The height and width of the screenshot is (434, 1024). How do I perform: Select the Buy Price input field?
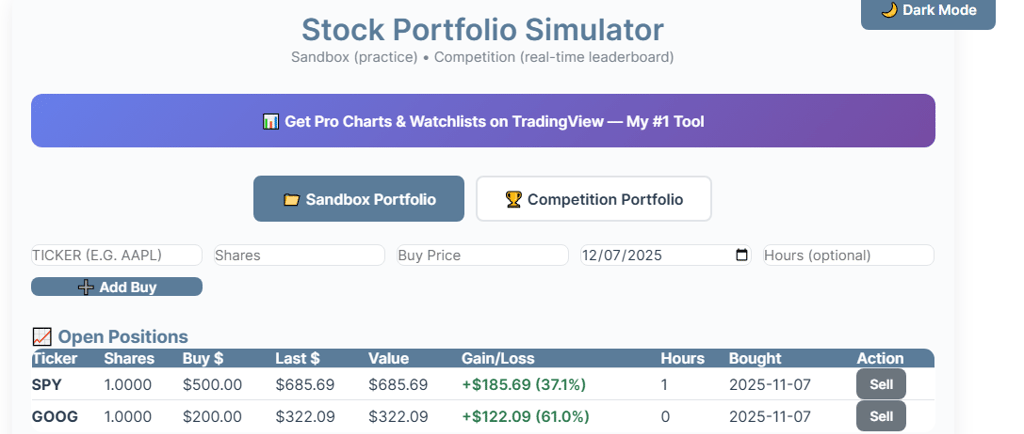click(x=482, y=255)
